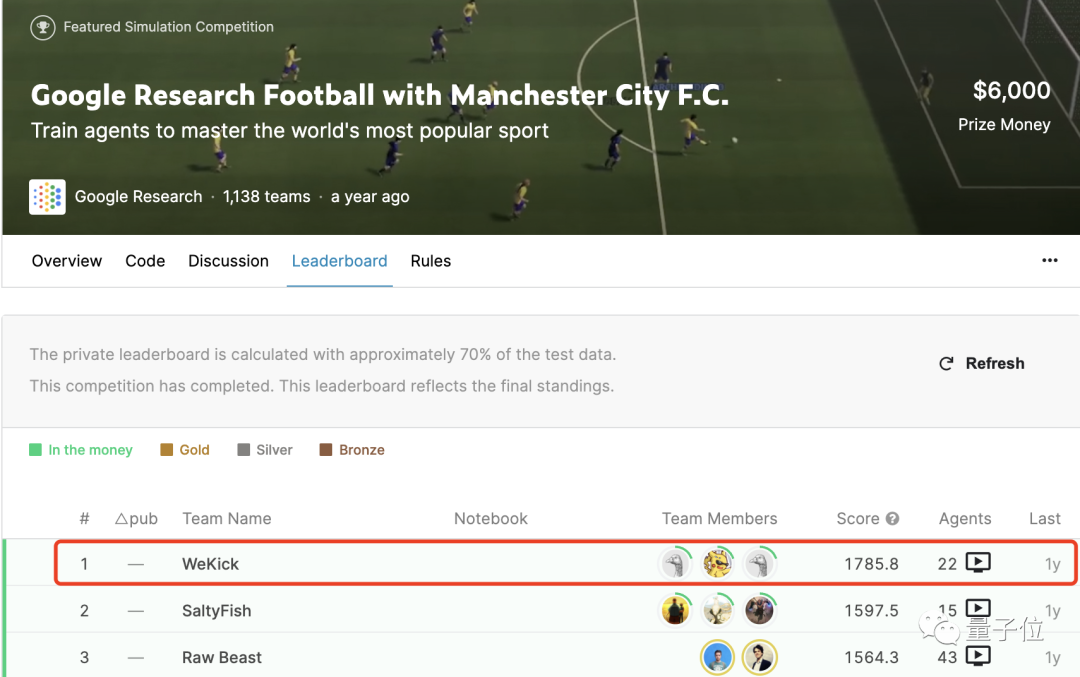Click the middle WeKick member emoji avatar

pyautogui.click(x=718, y=563)
